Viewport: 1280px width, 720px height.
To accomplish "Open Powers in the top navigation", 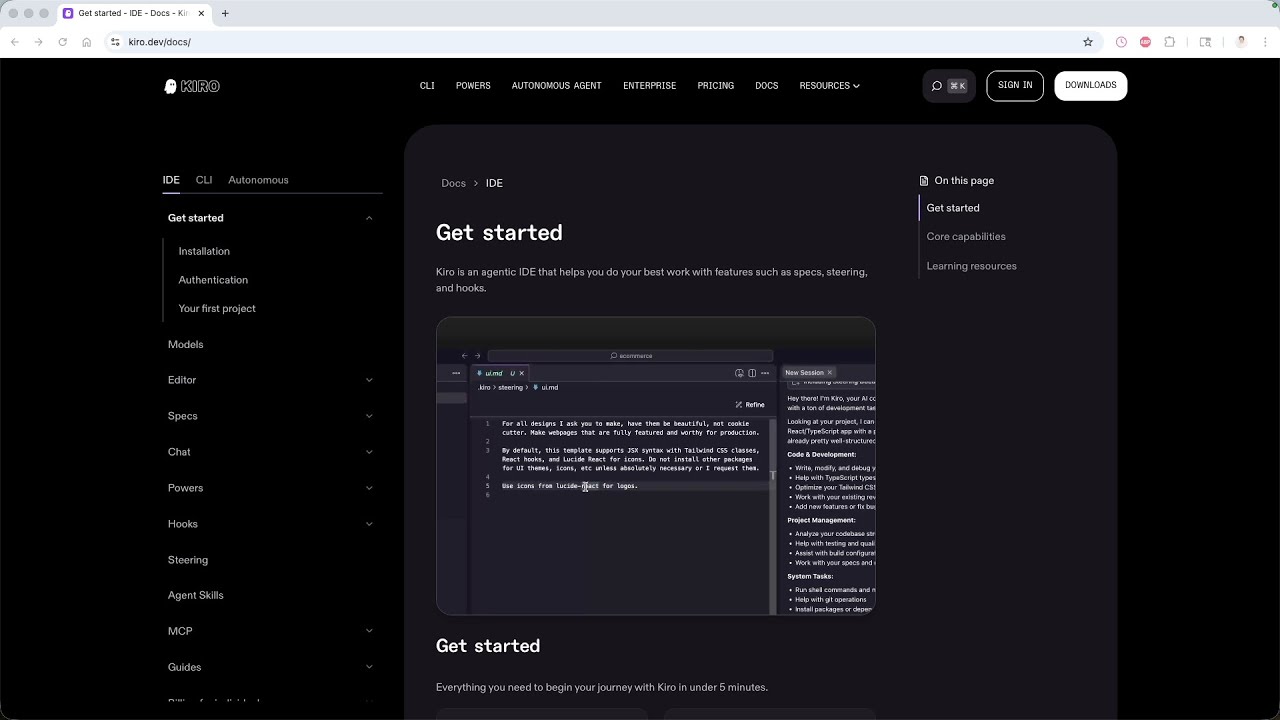I will 473,86.
